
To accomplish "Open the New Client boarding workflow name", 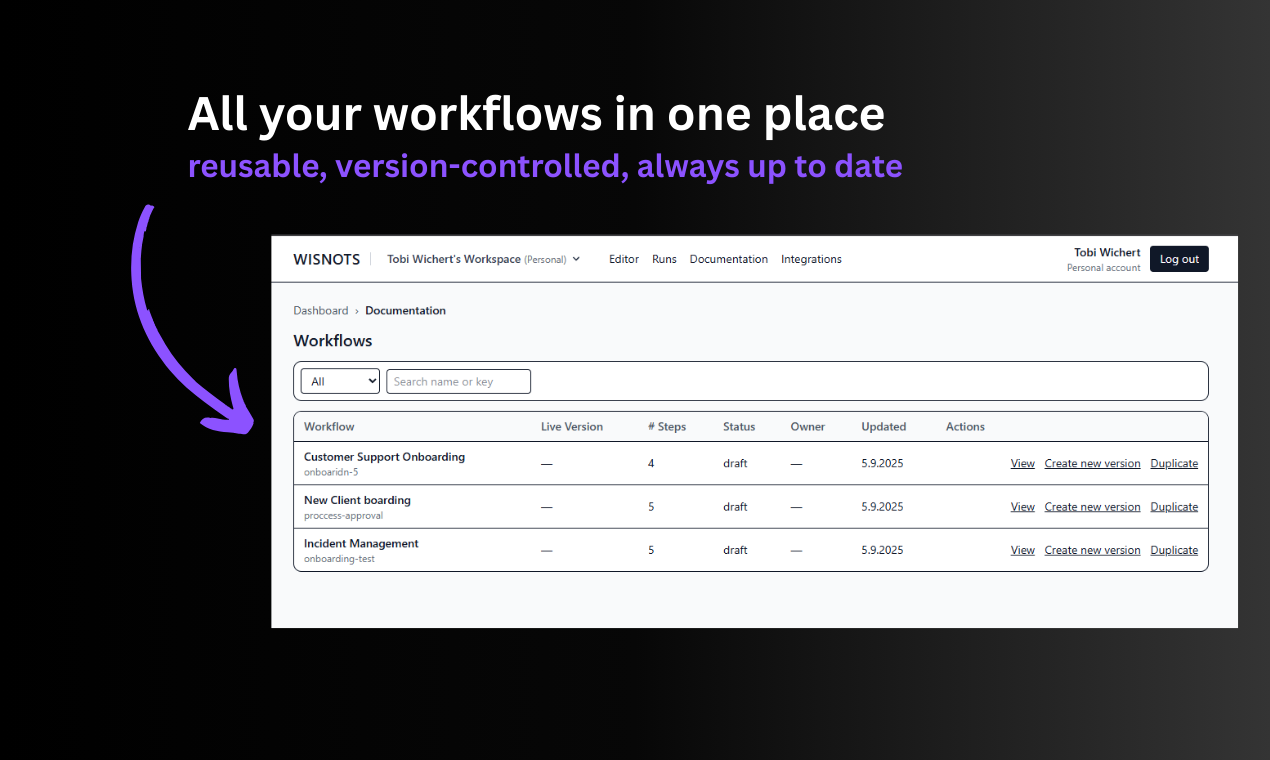I will (357, 500).
